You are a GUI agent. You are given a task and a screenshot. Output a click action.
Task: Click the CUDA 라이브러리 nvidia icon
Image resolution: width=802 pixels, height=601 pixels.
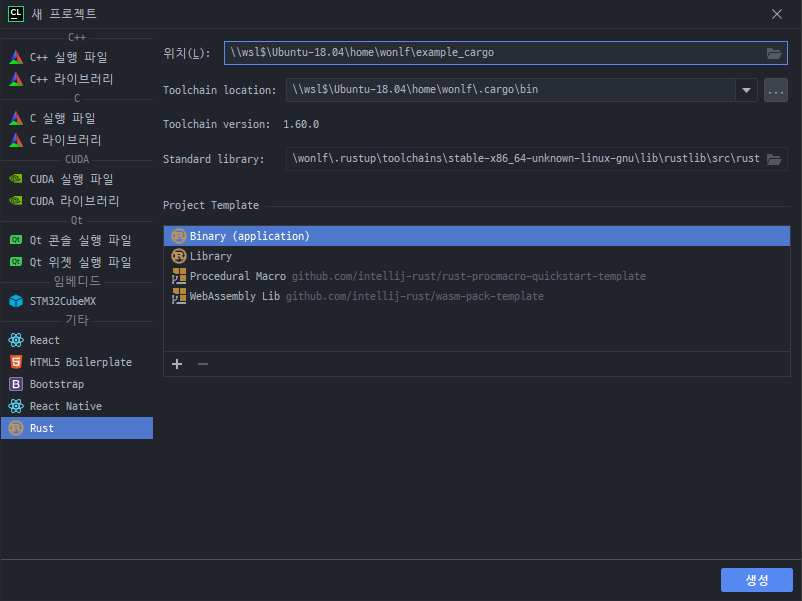click(16, 201)
